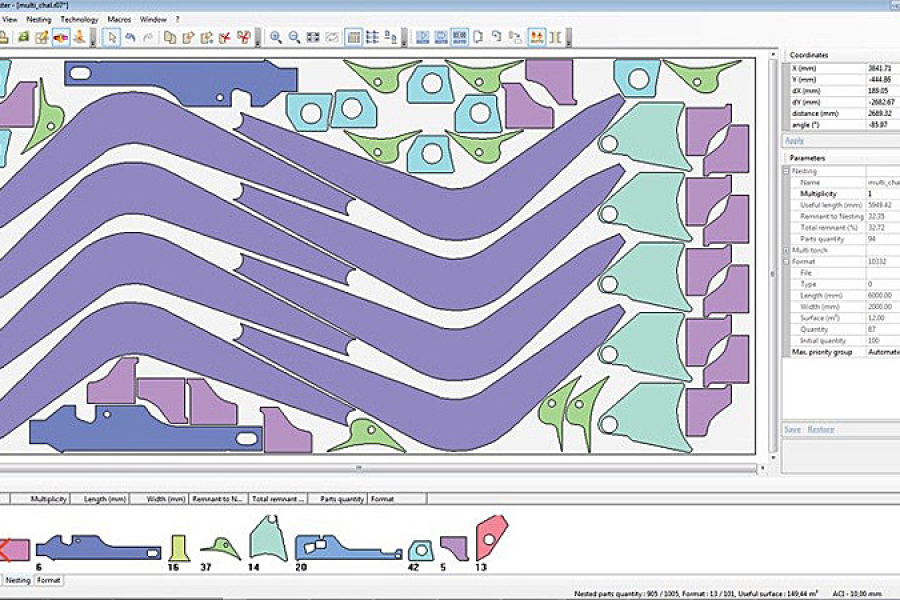Open the View menu
This screenshot has width=900, height=600.
(10, 20)
